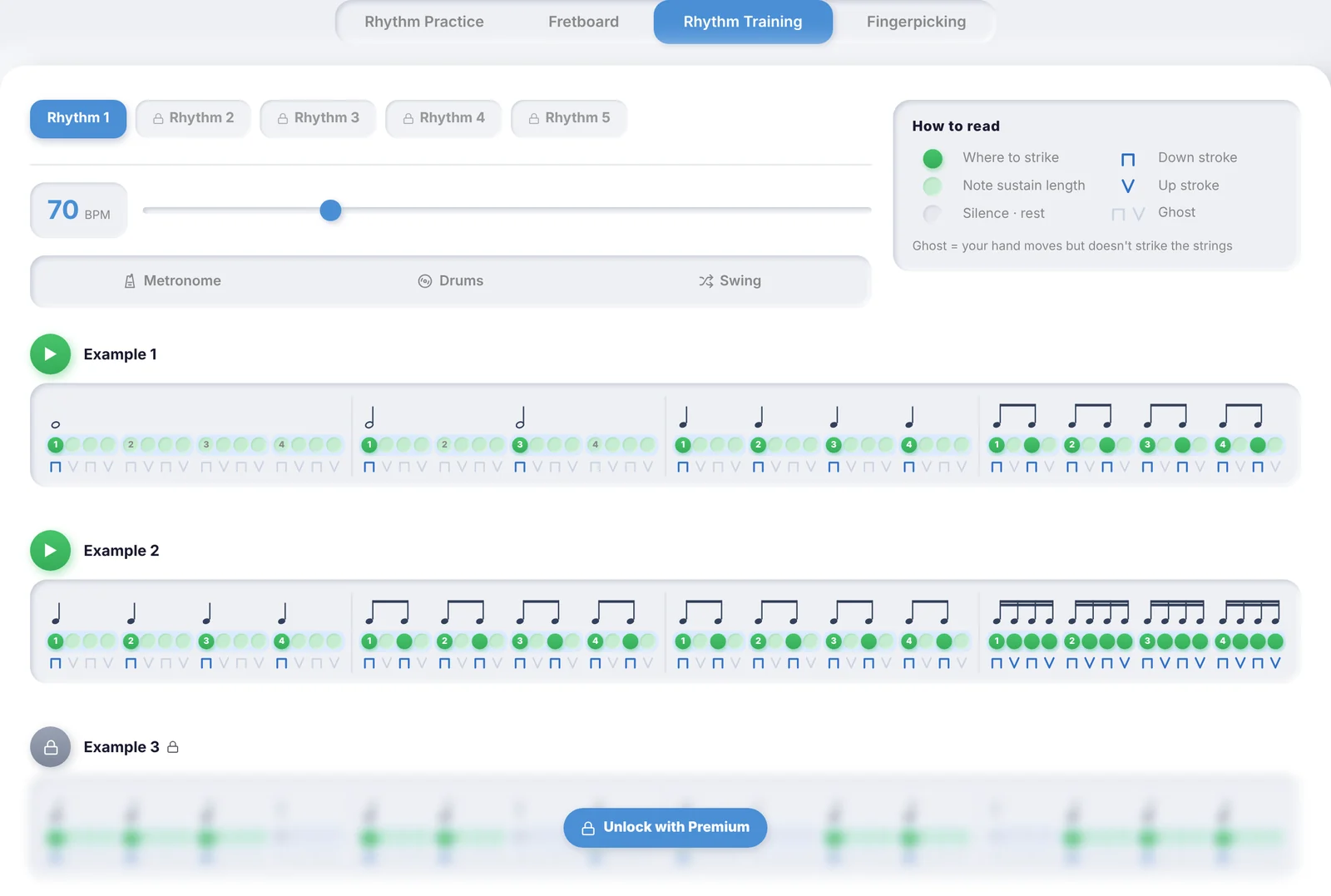Click the swing shuffle icon
The width and height of the screenshot is (1331, 896).
pos(706,281)
